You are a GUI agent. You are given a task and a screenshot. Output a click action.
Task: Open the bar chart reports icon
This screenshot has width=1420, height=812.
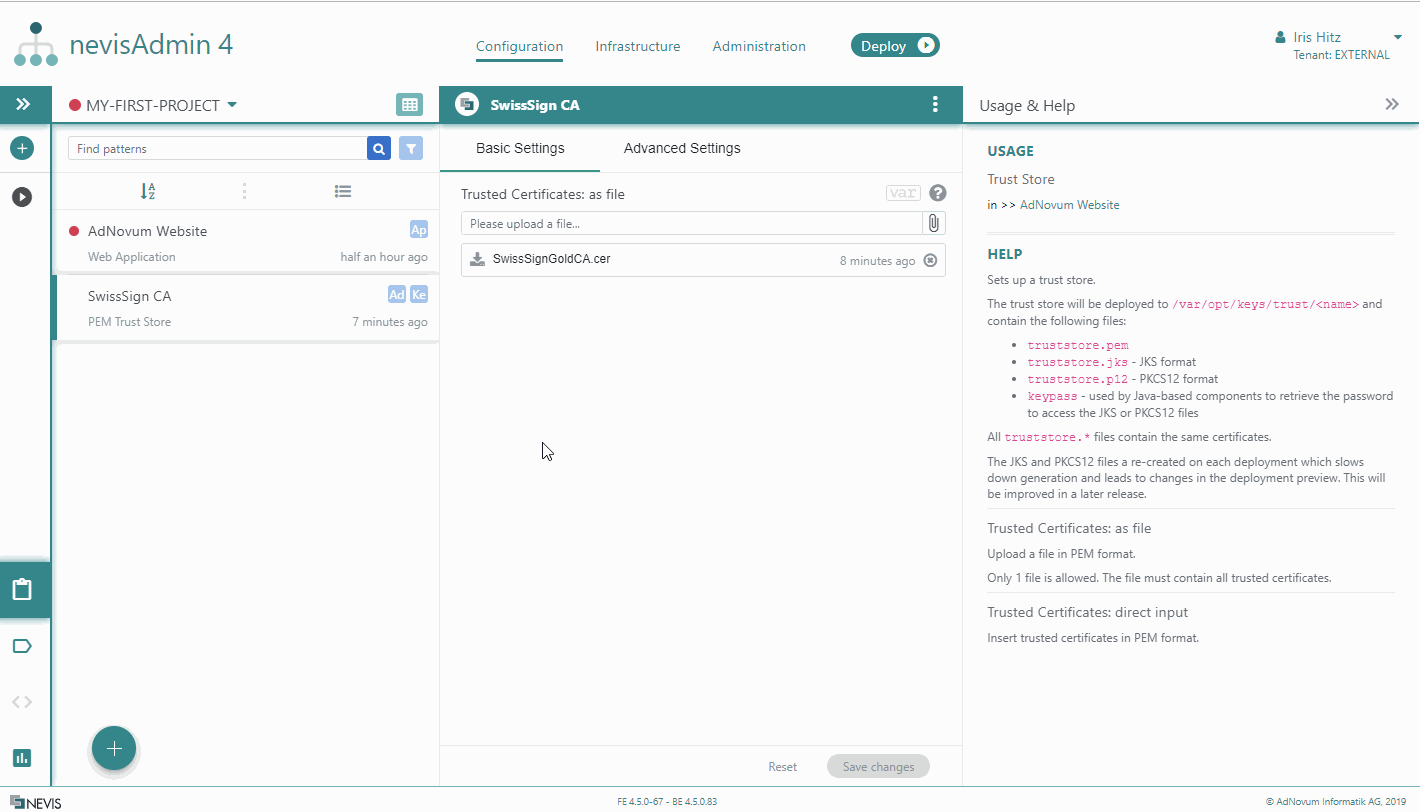click(22, 757)
